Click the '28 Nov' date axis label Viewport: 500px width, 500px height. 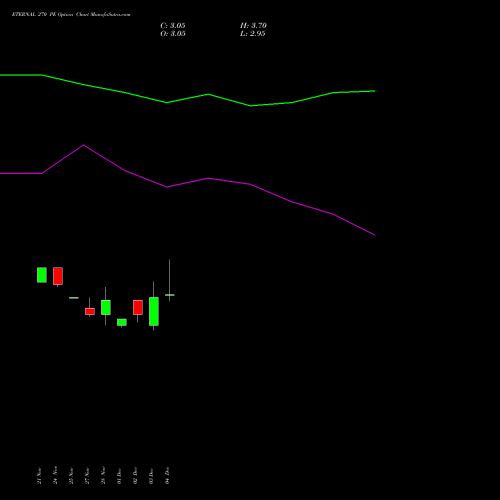pos(103,476)
